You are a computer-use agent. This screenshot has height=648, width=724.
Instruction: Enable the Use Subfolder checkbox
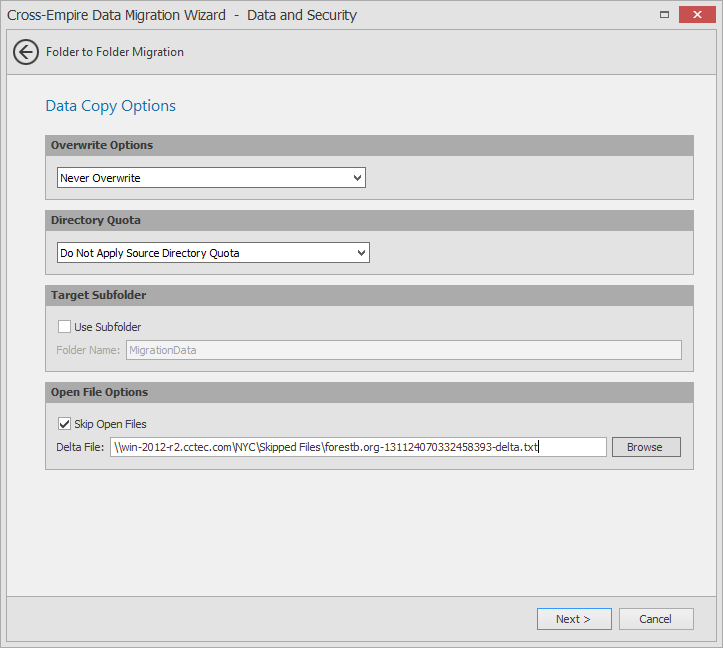65,327
